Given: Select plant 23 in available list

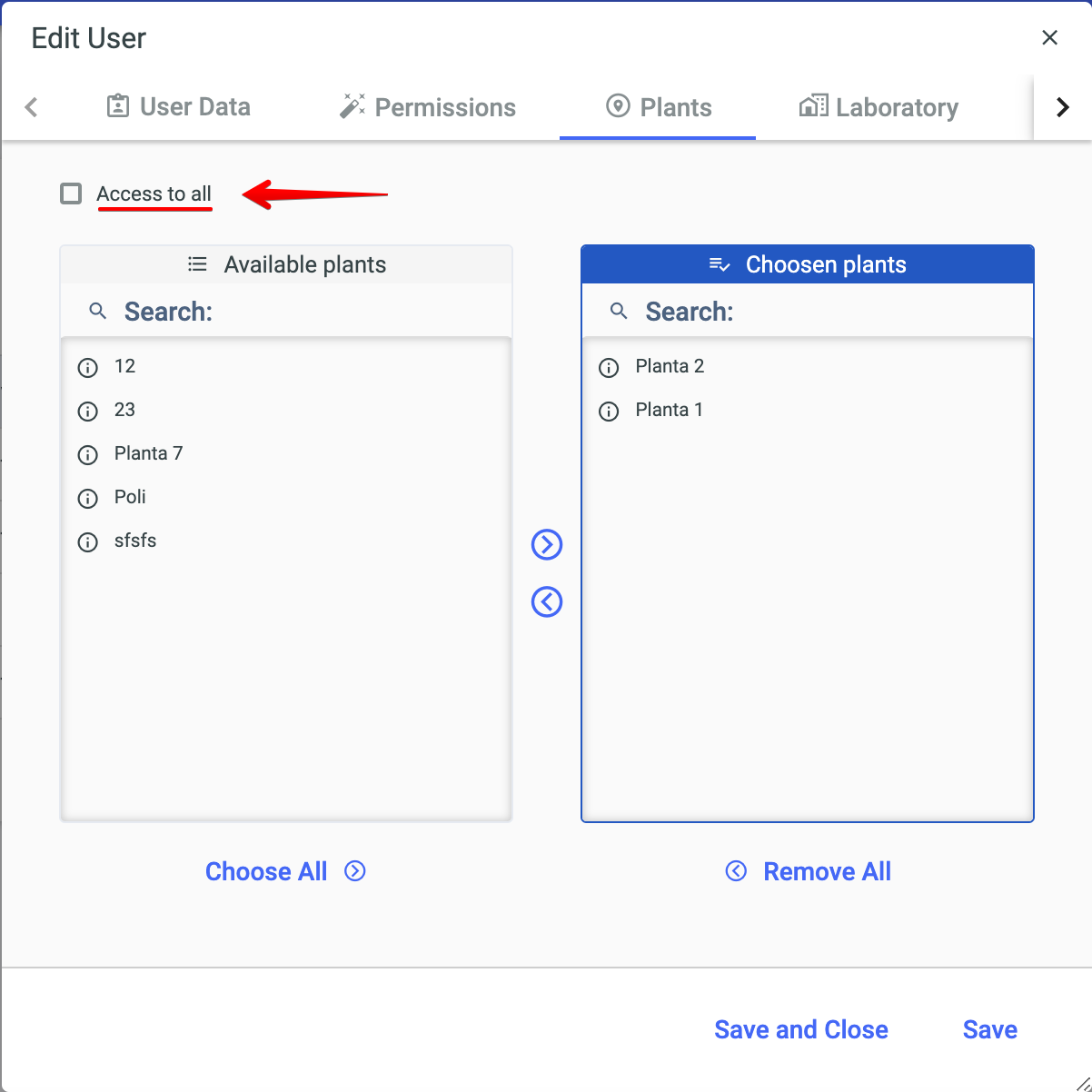Looking at the screenshot, I should (125, 410).
